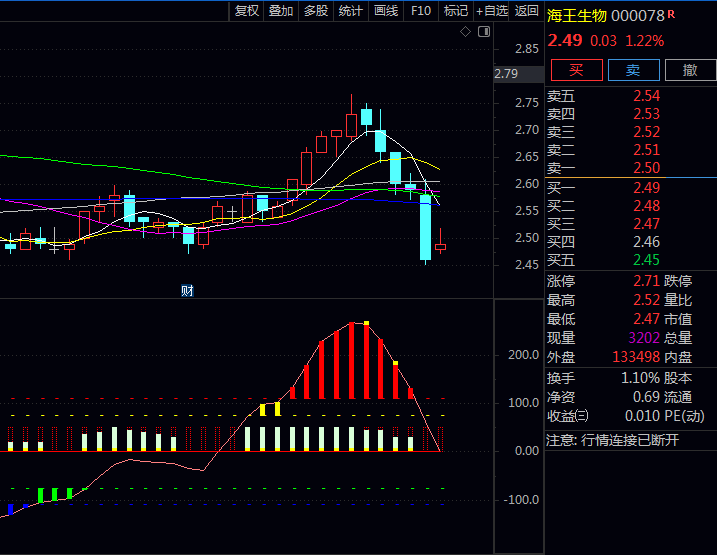Click the diamond marker icon above the chart

[465, 32]
